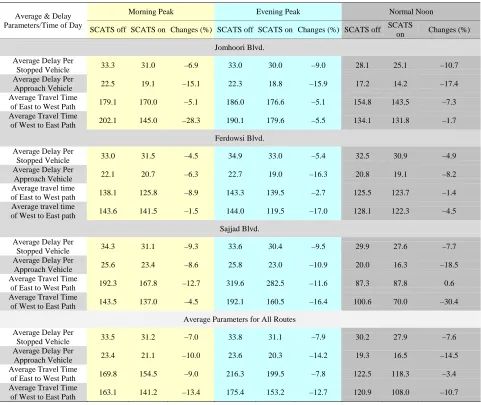Select the "70.0" cell

400,302
